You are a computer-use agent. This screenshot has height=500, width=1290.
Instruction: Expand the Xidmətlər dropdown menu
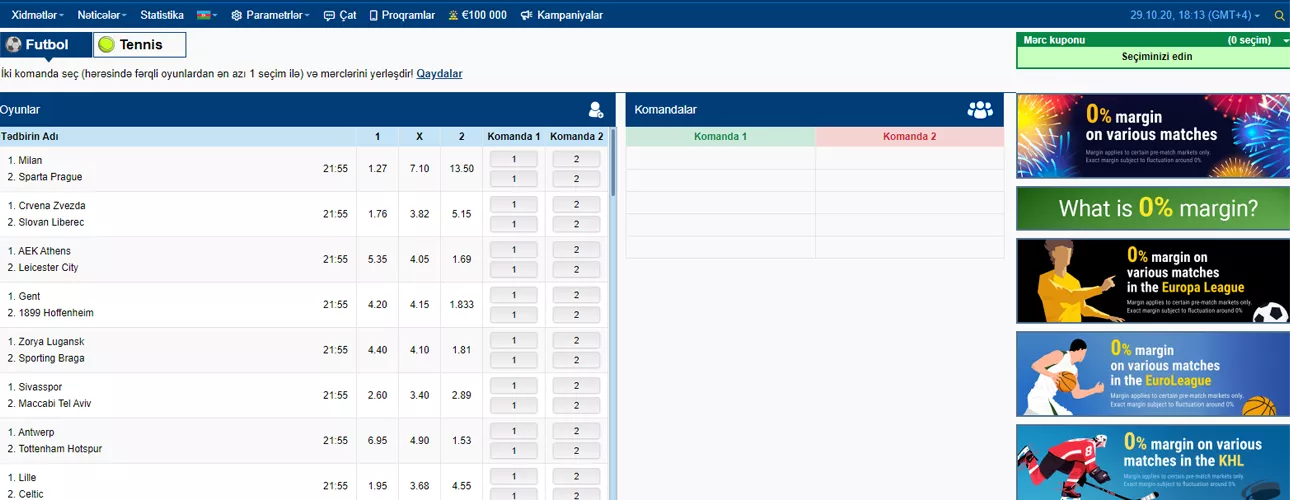[x=37, y=16]
